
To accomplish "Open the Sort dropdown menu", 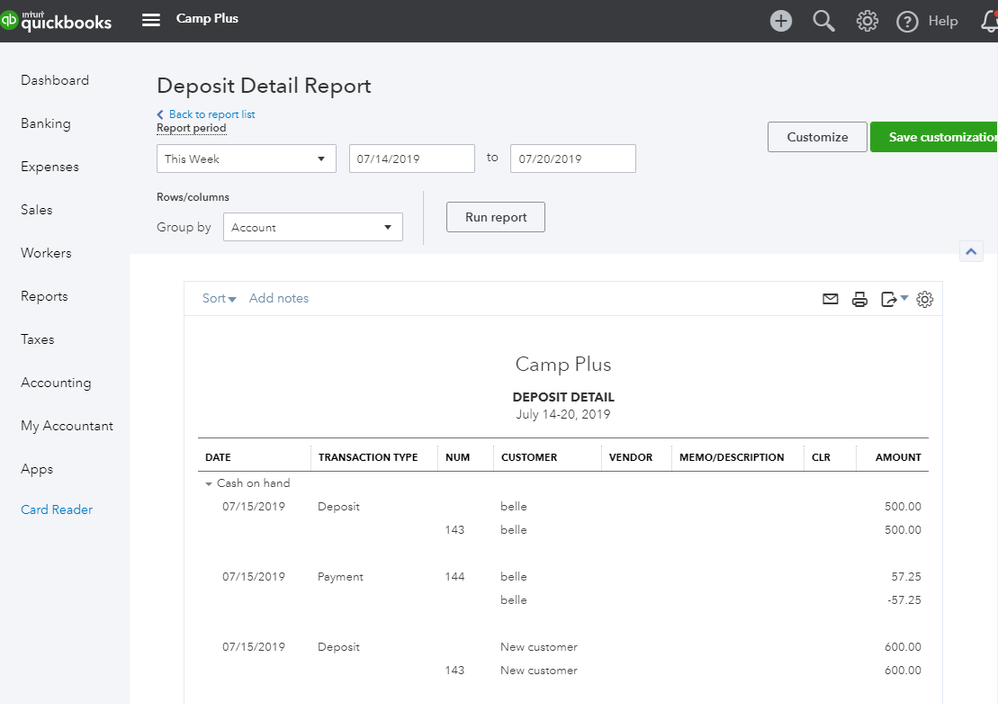I will pyautogui.click(x=219, y=298).
